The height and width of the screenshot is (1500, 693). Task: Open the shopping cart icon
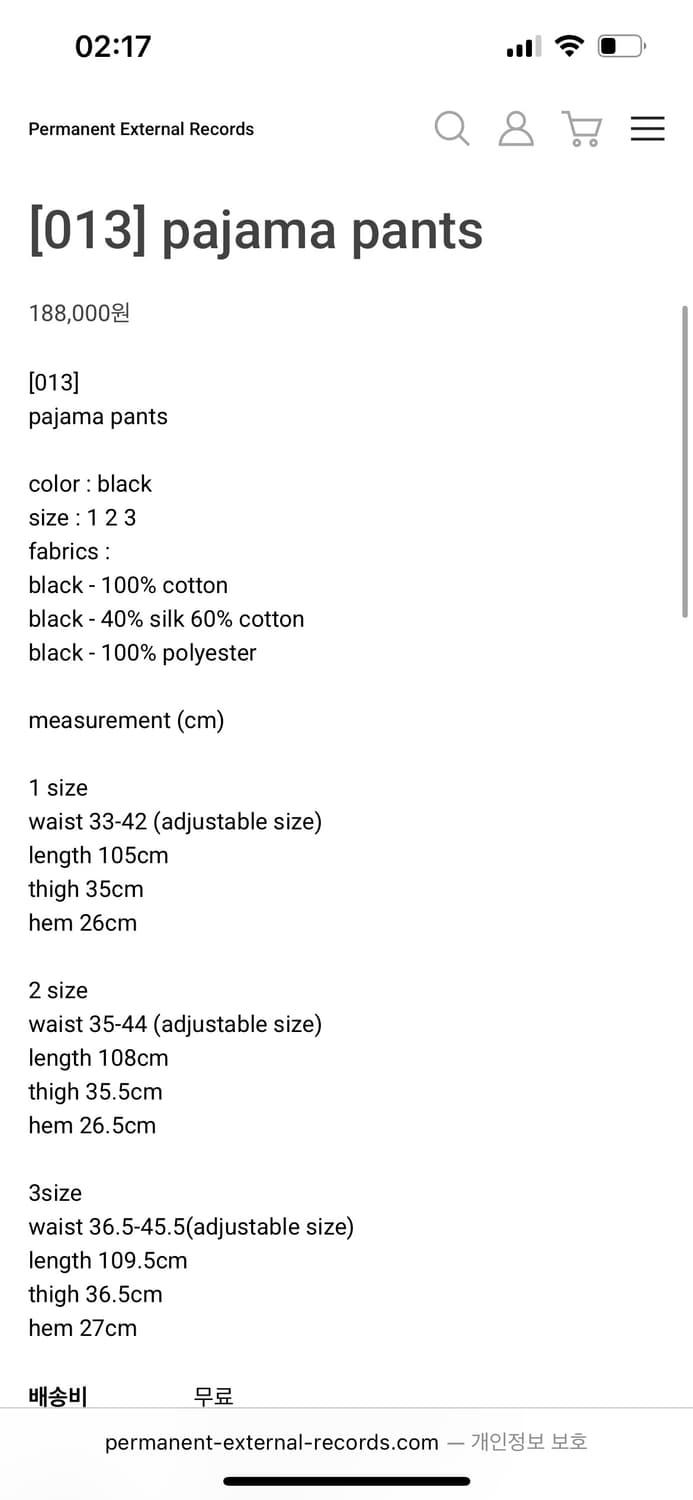(x=582, y=129)
